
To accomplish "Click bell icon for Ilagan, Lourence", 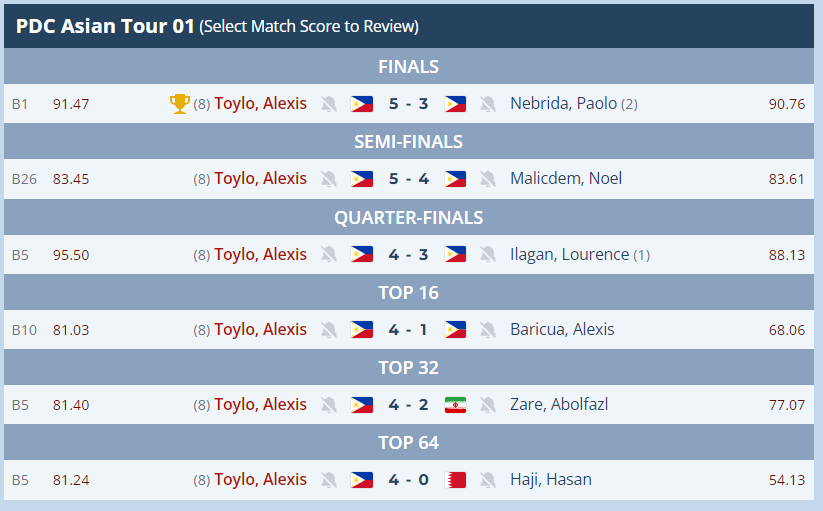I will [488, 254].
